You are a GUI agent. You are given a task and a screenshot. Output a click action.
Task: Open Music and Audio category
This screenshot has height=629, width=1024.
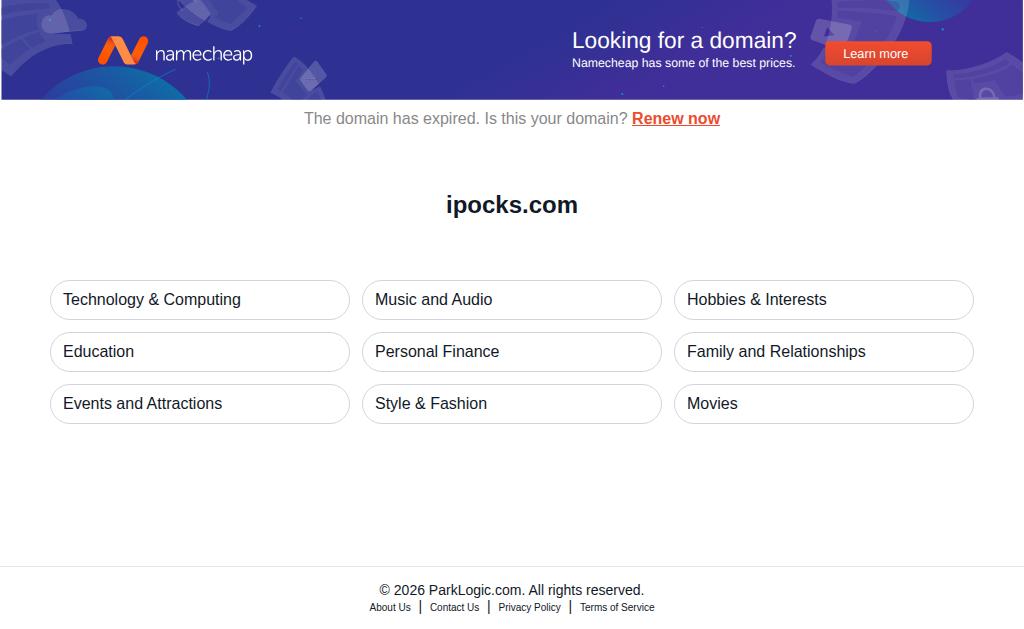(x=512, y=300)
